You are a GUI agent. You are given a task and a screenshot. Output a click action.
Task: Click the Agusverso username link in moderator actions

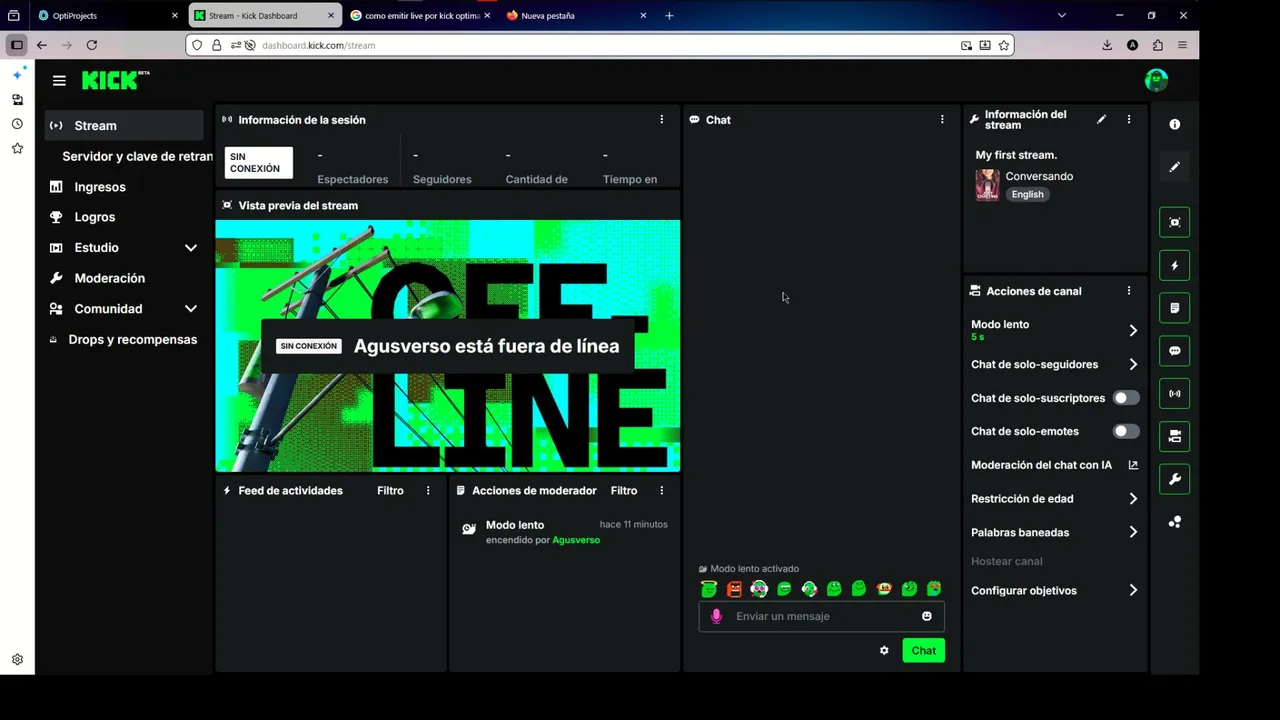point(576,540)
